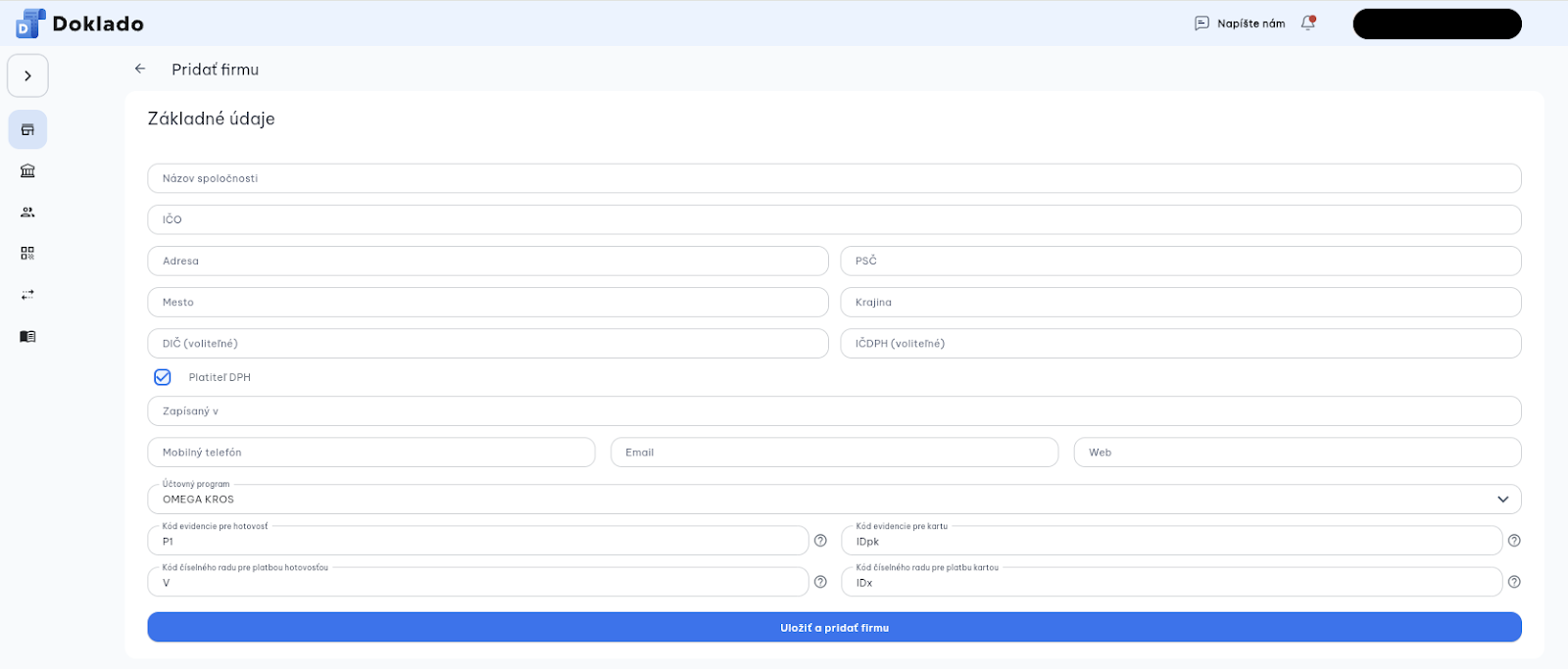Click the Doklado logo icon

click(x=30, y=24)
